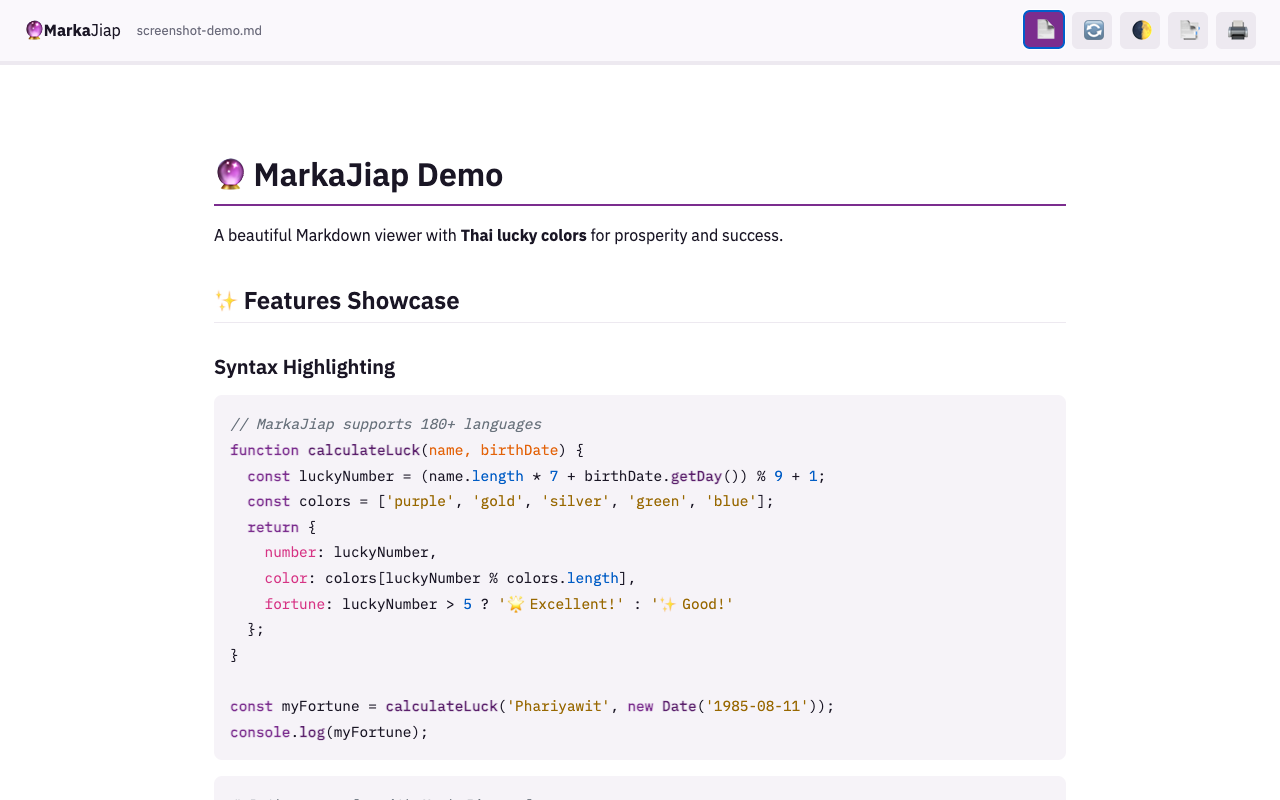1280x800 pixels.
Task: Click the bold "Thai lucky colors" text
Action: [x=523, y=236]
